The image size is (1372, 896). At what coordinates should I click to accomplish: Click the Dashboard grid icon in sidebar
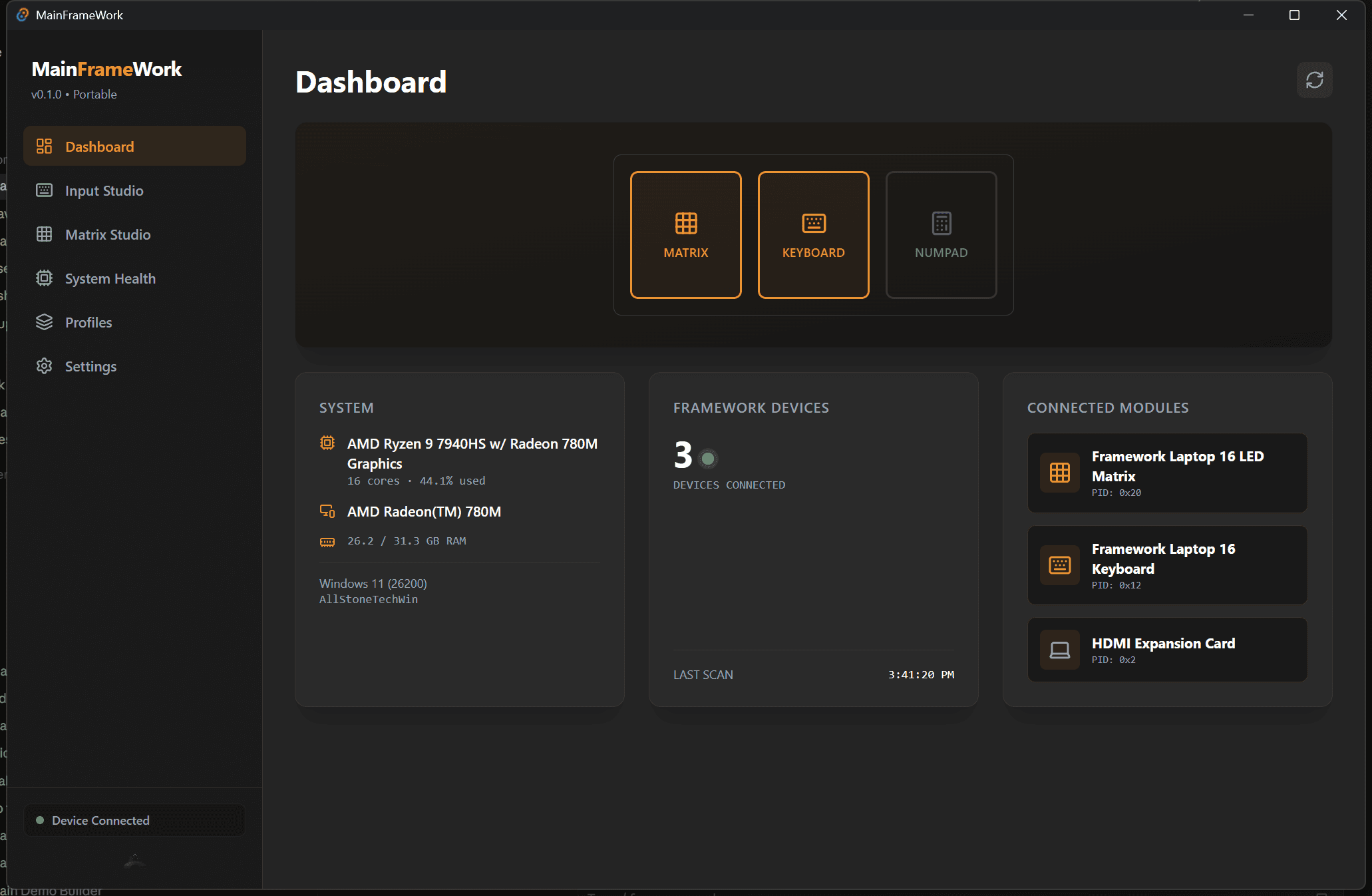coord(44,146)
